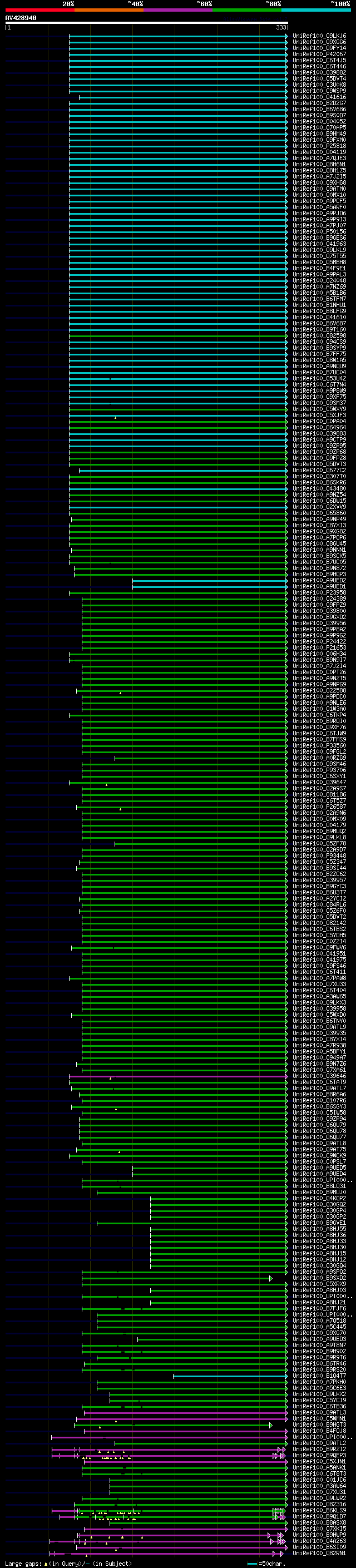Select the UniRef100_B6KLS9 entry
The image size is (356, 1568).
click(319, 1511)
